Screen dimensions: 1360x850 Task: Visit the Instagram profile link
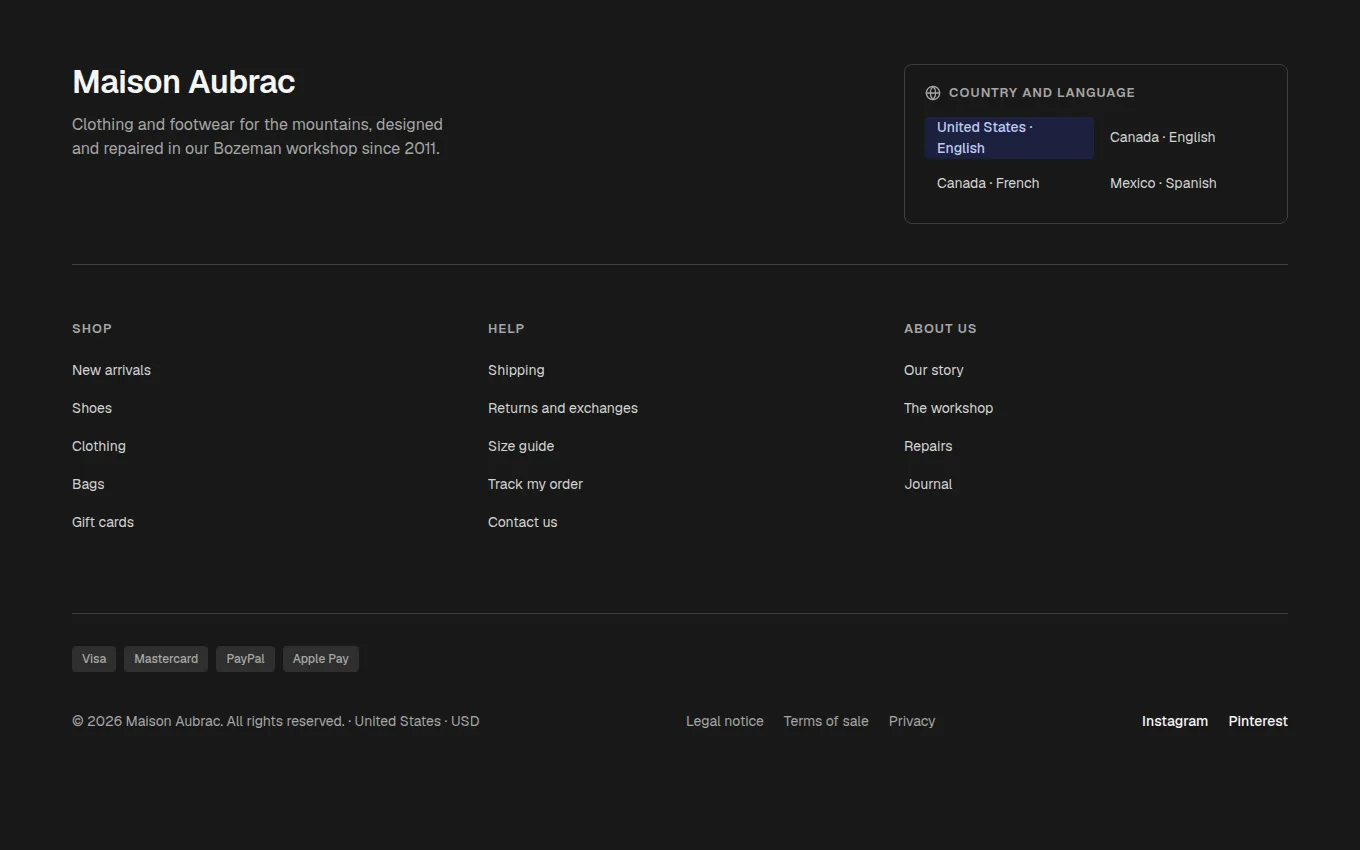tap(1175, 721)
